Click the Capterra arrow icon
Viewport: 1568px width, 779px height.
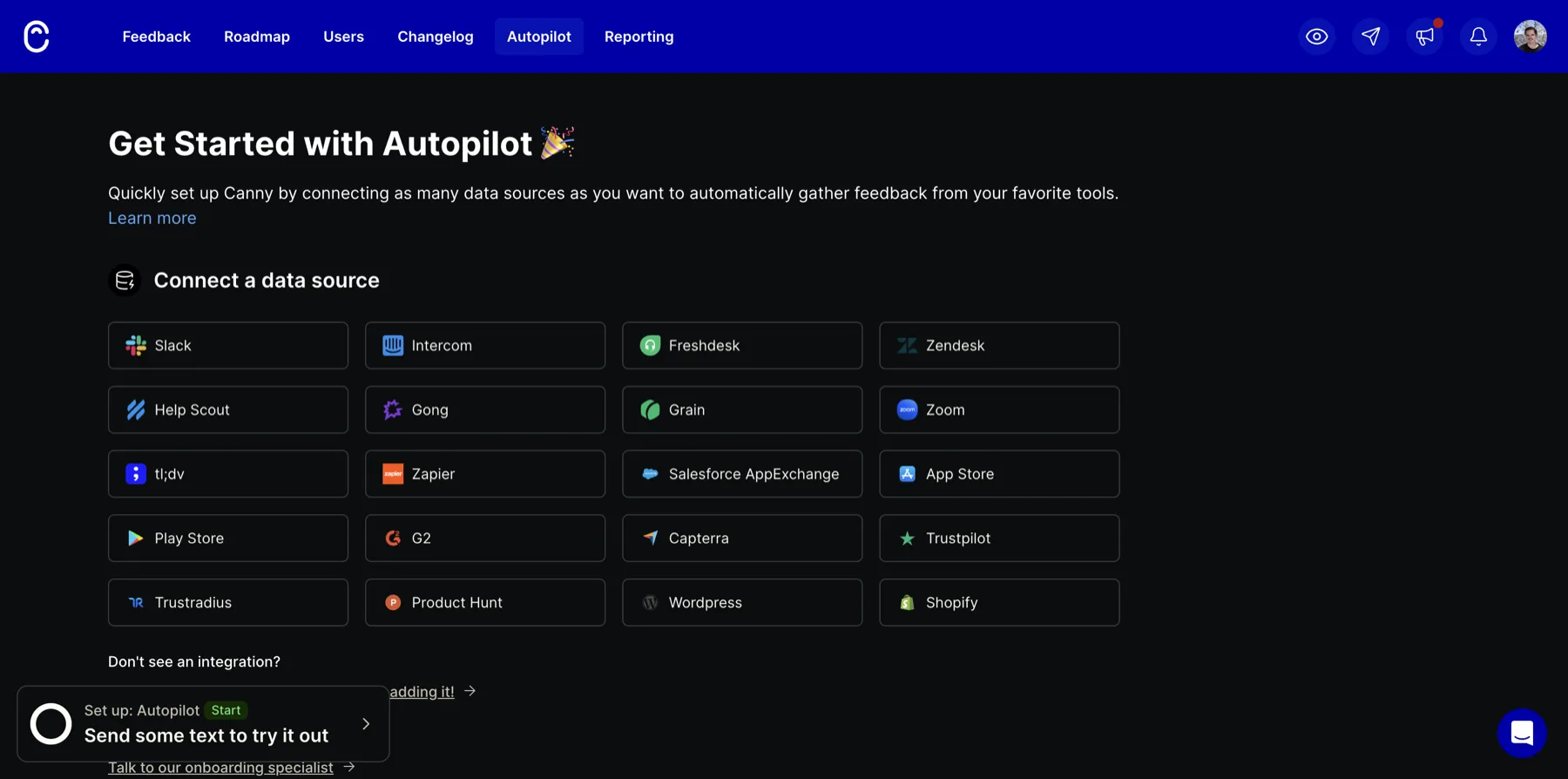click(x=650, y=539)
